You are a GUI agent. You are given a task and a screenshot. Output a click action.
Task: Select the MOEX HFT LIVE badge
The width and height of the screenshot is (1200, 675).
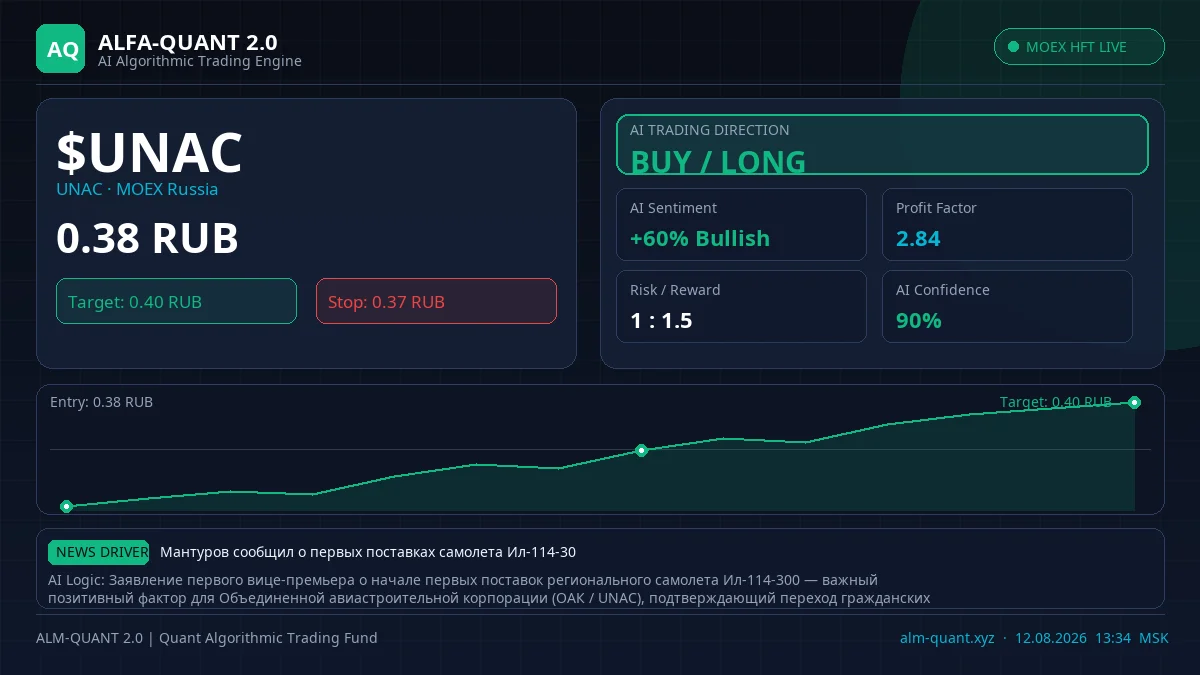tap(1079, 47)
